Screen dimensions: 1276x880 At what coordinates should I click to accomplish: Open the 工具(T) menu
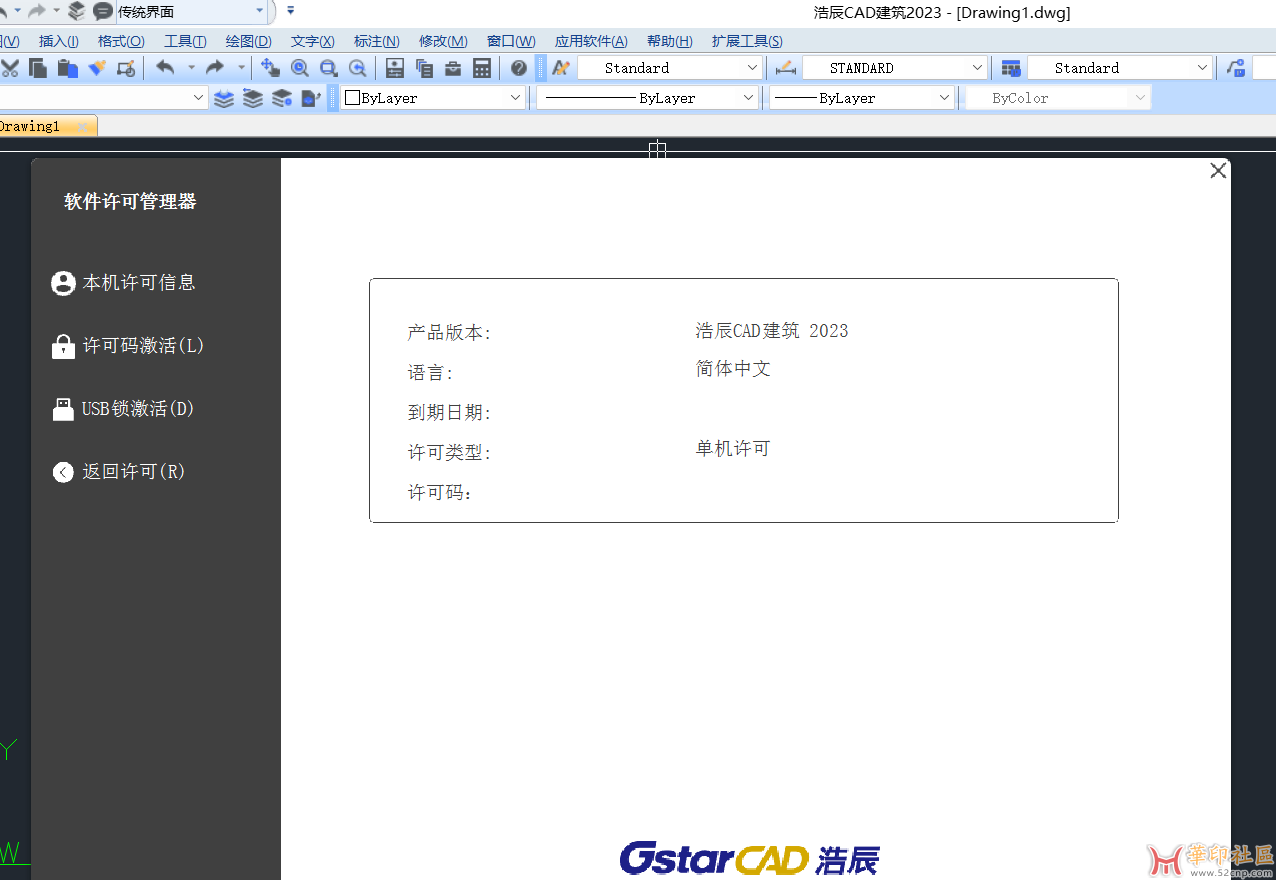(185, 41)
